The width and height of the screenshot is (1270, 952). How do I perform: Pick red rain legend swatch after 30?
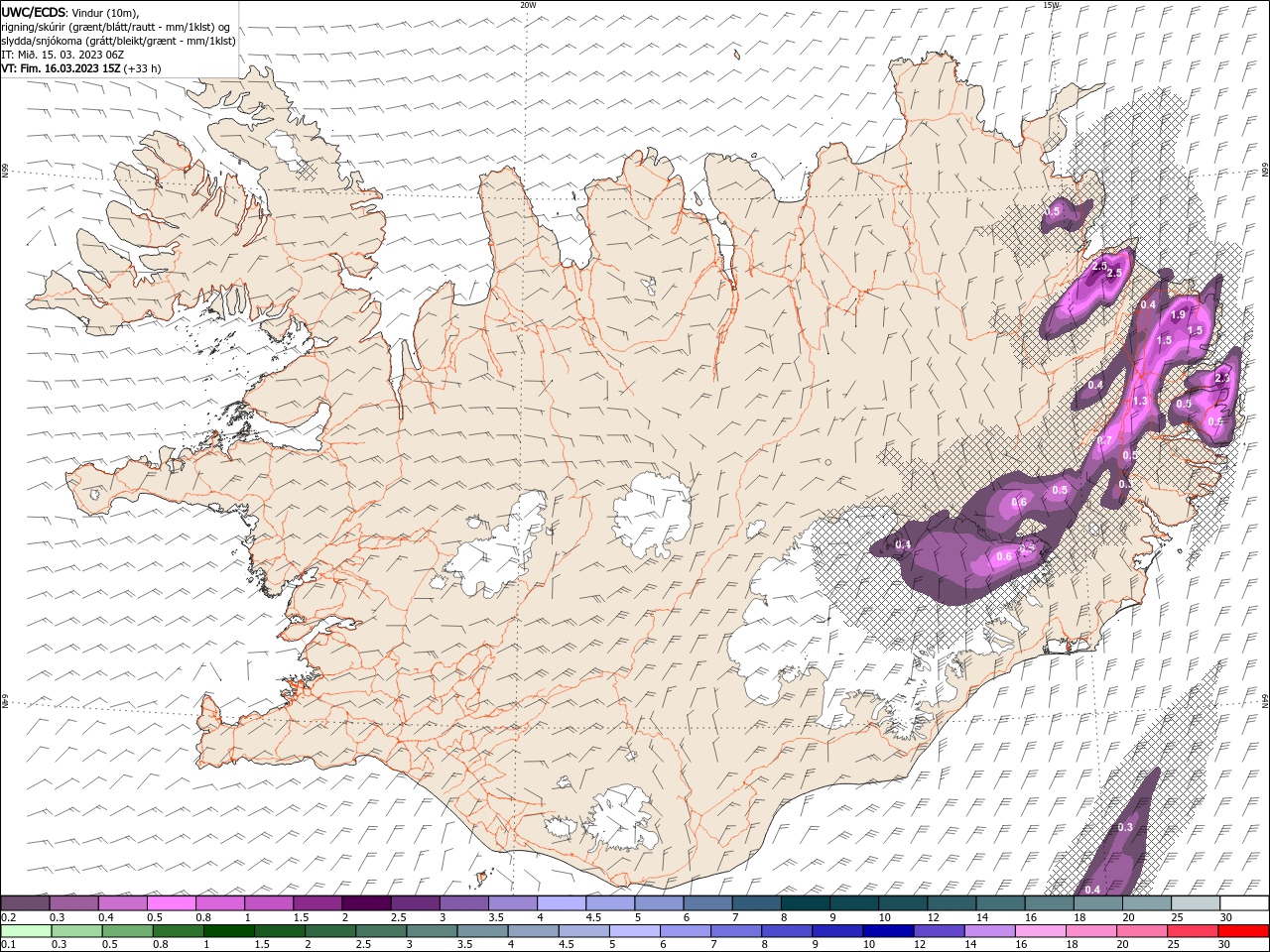(x=1242, y=931)
